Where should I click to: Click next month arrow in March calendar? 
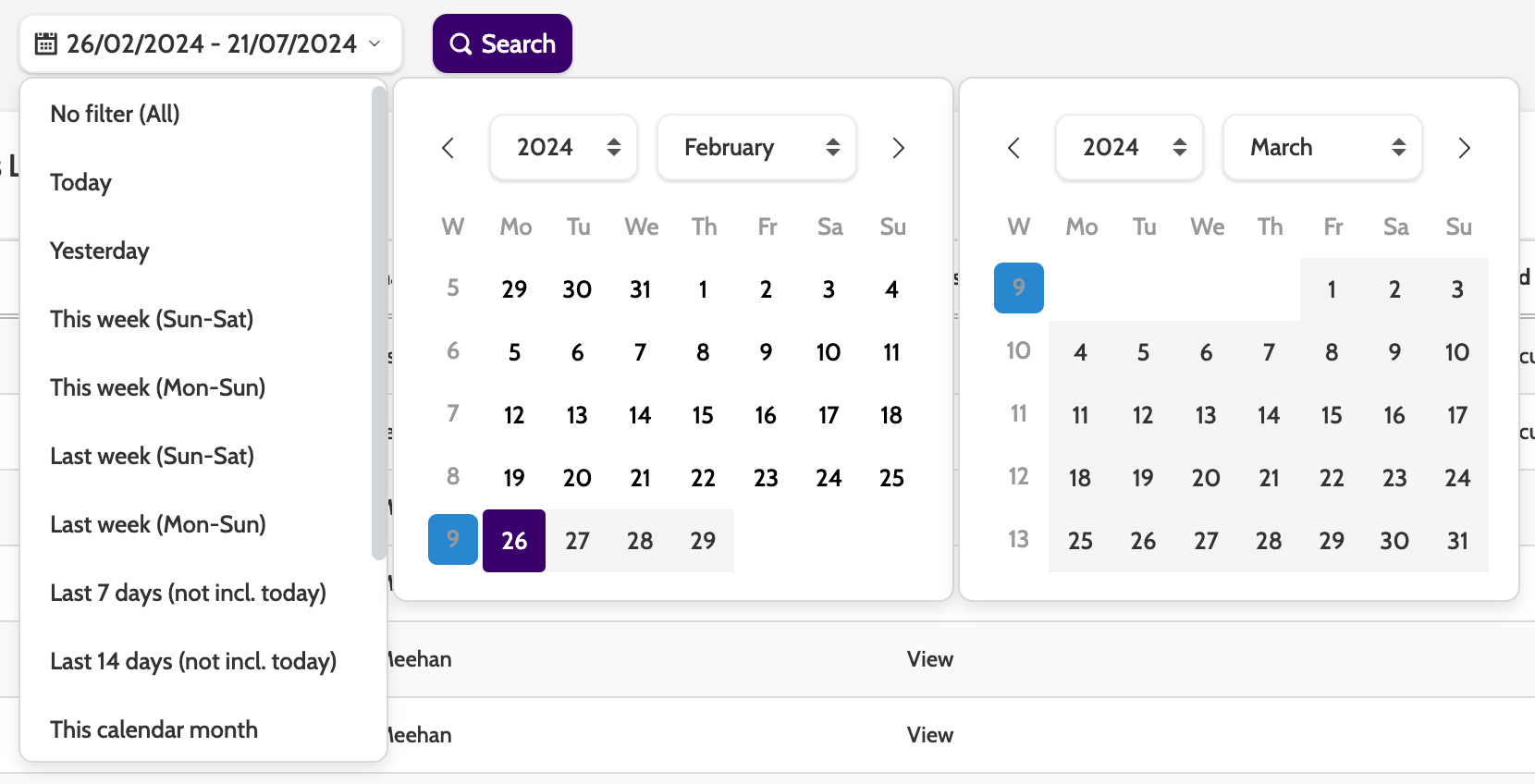coord(1464,148)
